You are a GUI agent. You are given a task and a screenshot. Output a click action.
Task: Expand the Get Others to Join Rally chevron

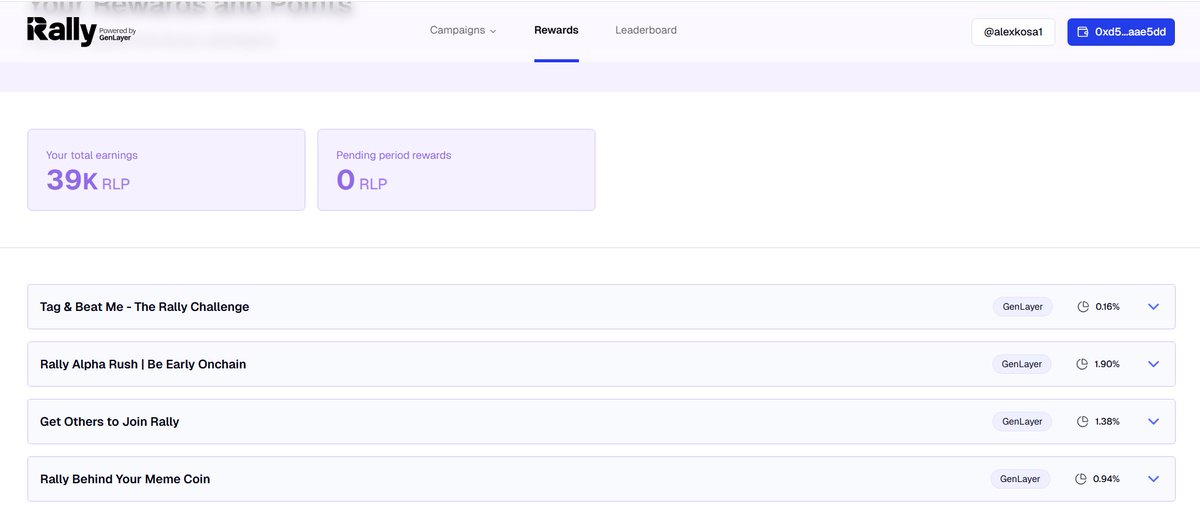pyautogui.click(x=1153, y=422)
